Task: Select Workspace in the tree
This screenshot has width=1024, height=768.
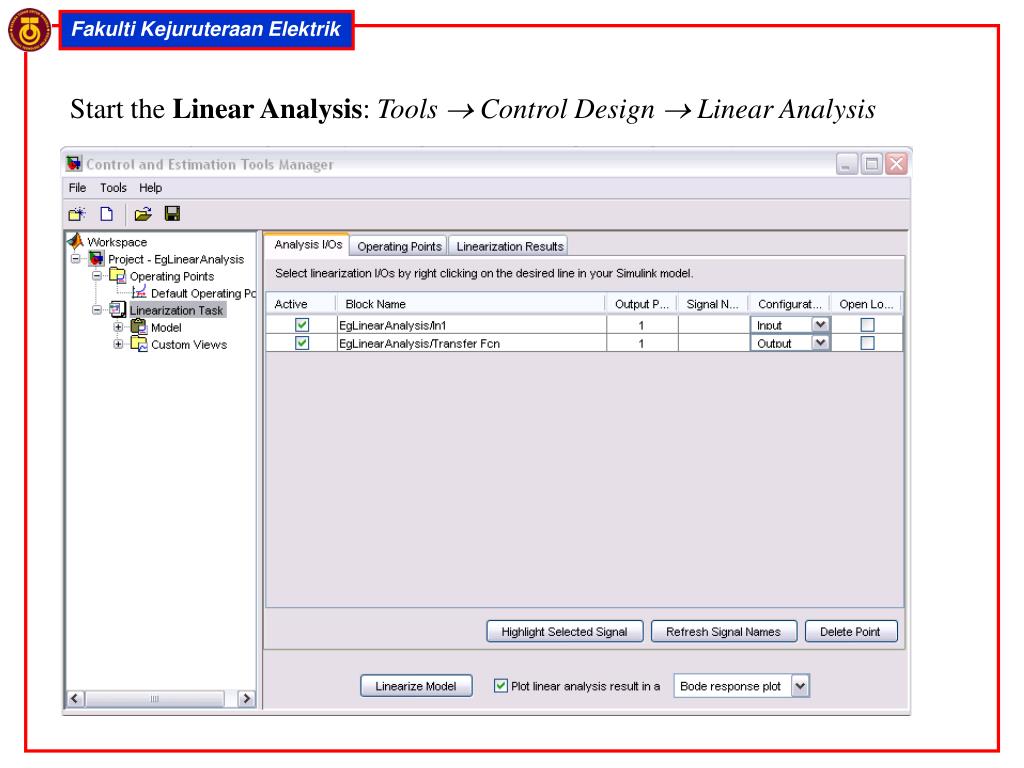Action: 117,242
